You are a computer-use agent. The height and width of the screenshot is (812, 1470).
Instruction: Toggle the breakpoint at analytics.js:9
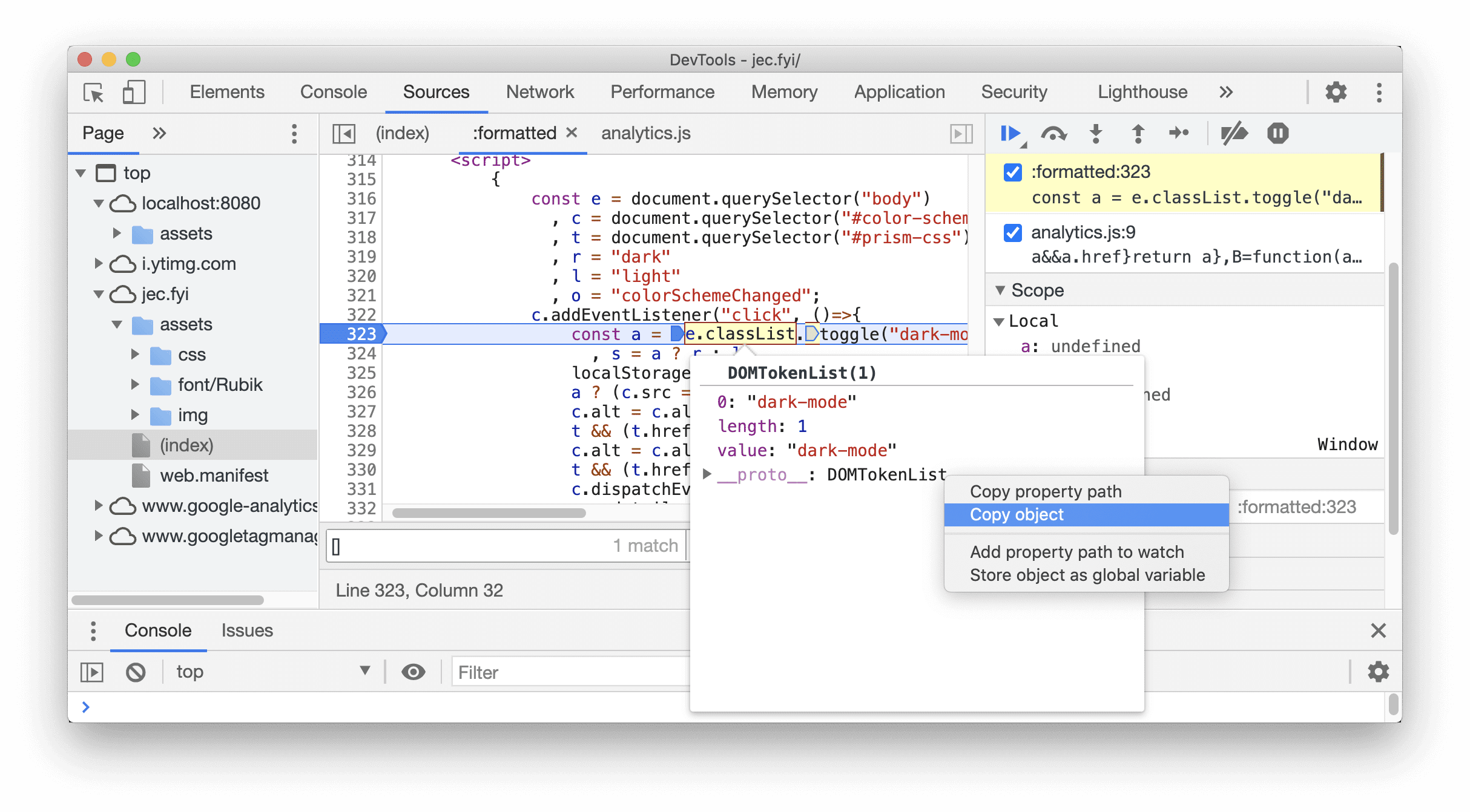point(1012,234)
